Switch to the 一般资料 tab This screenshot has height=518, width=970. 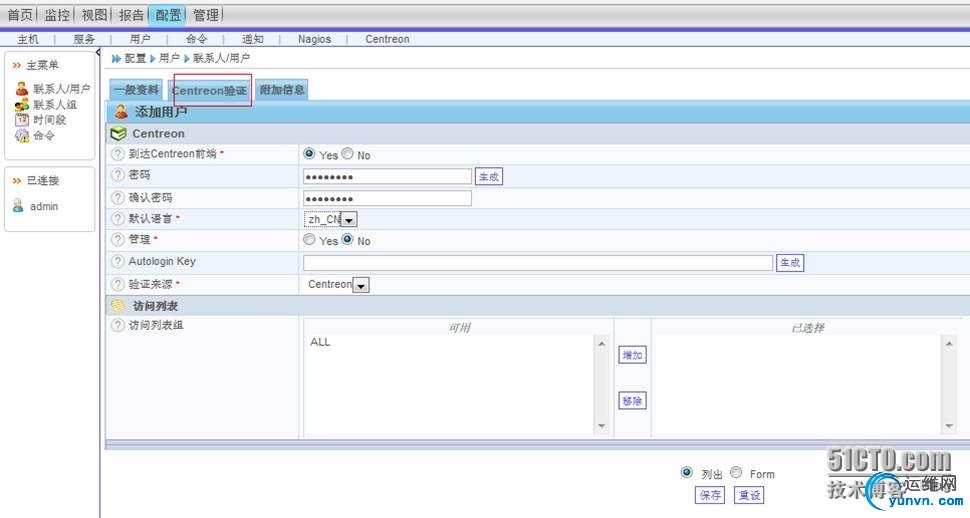(136, 90)
